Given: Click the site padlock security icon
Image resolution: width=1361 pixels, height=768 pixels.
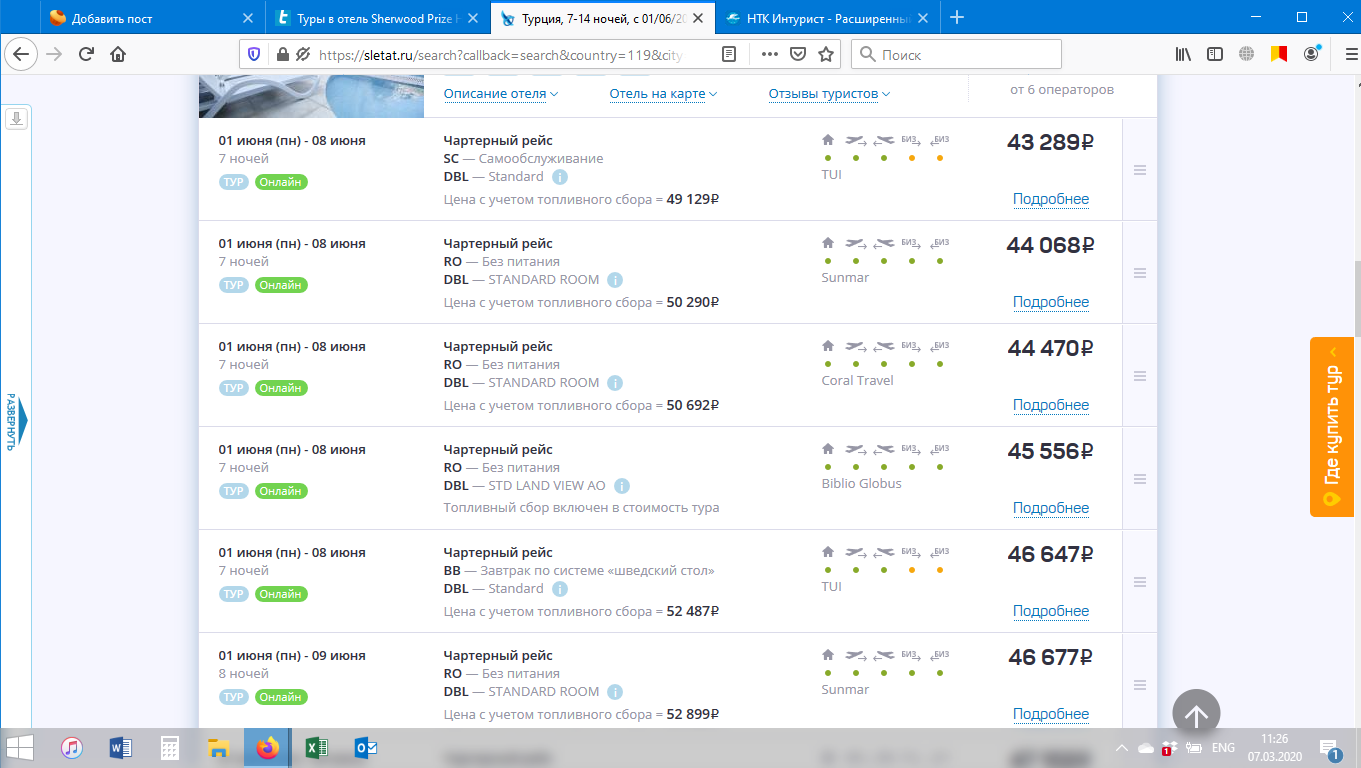Looking at the screenshot, I should pos(282,54).
